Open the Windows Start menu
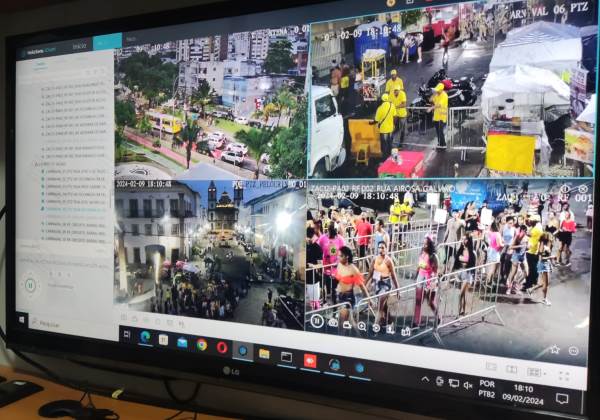 21,319
